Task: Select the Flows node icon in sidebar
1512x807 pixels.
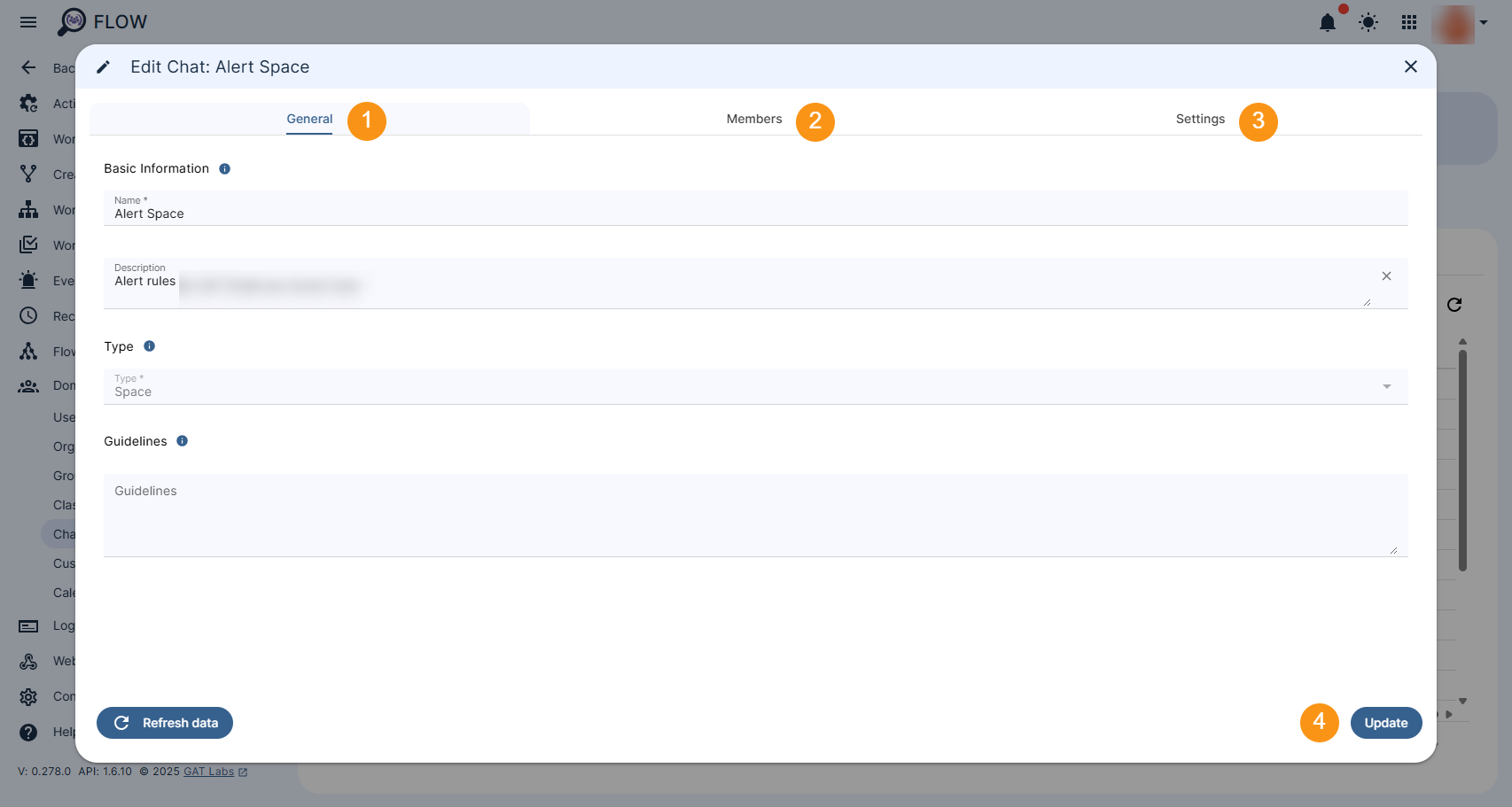Action: coord(27,351)
